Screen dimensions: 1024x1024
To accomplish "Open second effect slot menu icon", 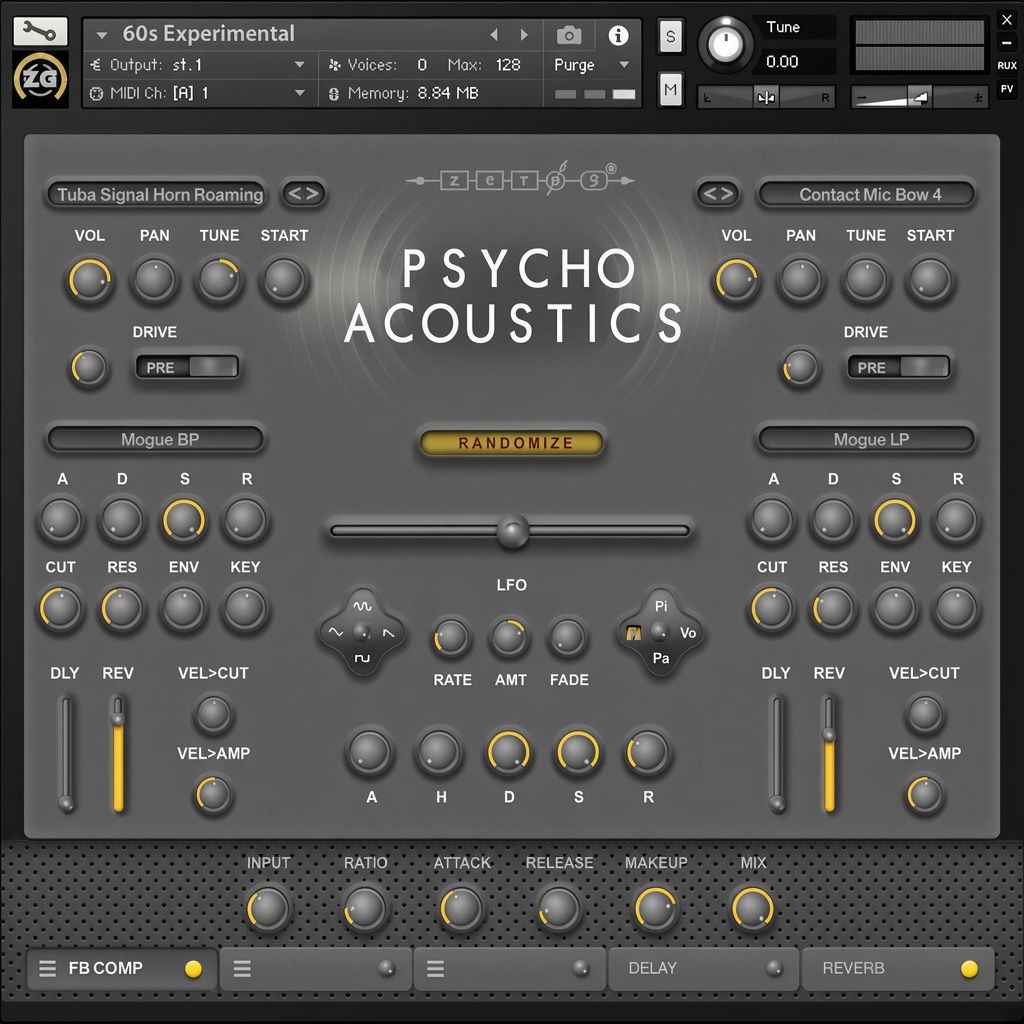I will (242, 968).
